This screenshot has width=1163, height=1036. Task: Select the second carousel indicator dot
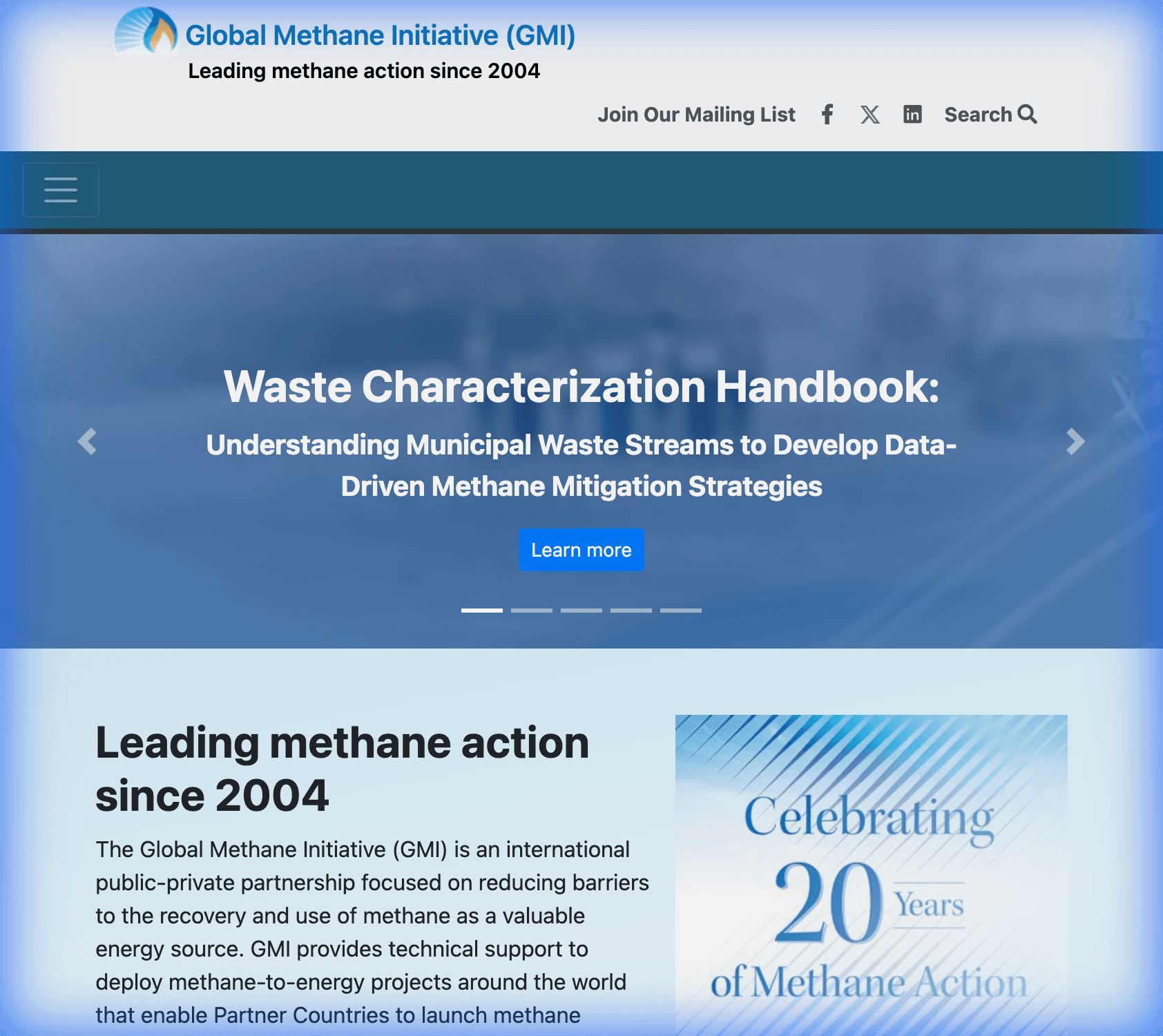pos(531,611)
